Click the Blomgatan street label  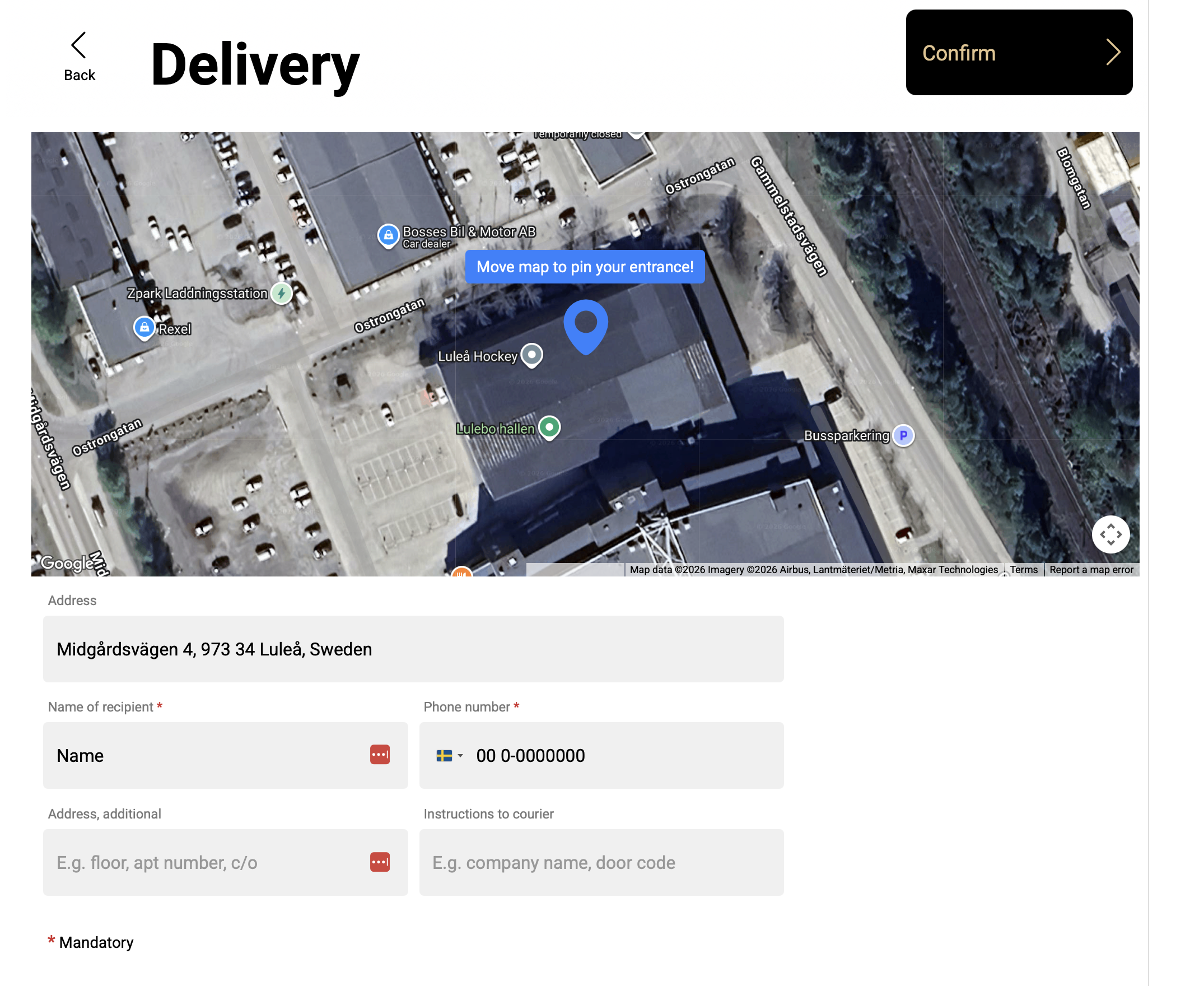point(1074,178)
